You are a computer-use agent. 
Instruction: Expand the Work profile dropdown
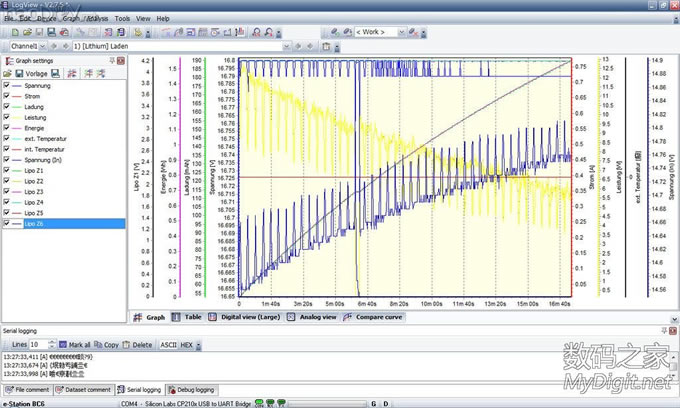pos(401,32)
